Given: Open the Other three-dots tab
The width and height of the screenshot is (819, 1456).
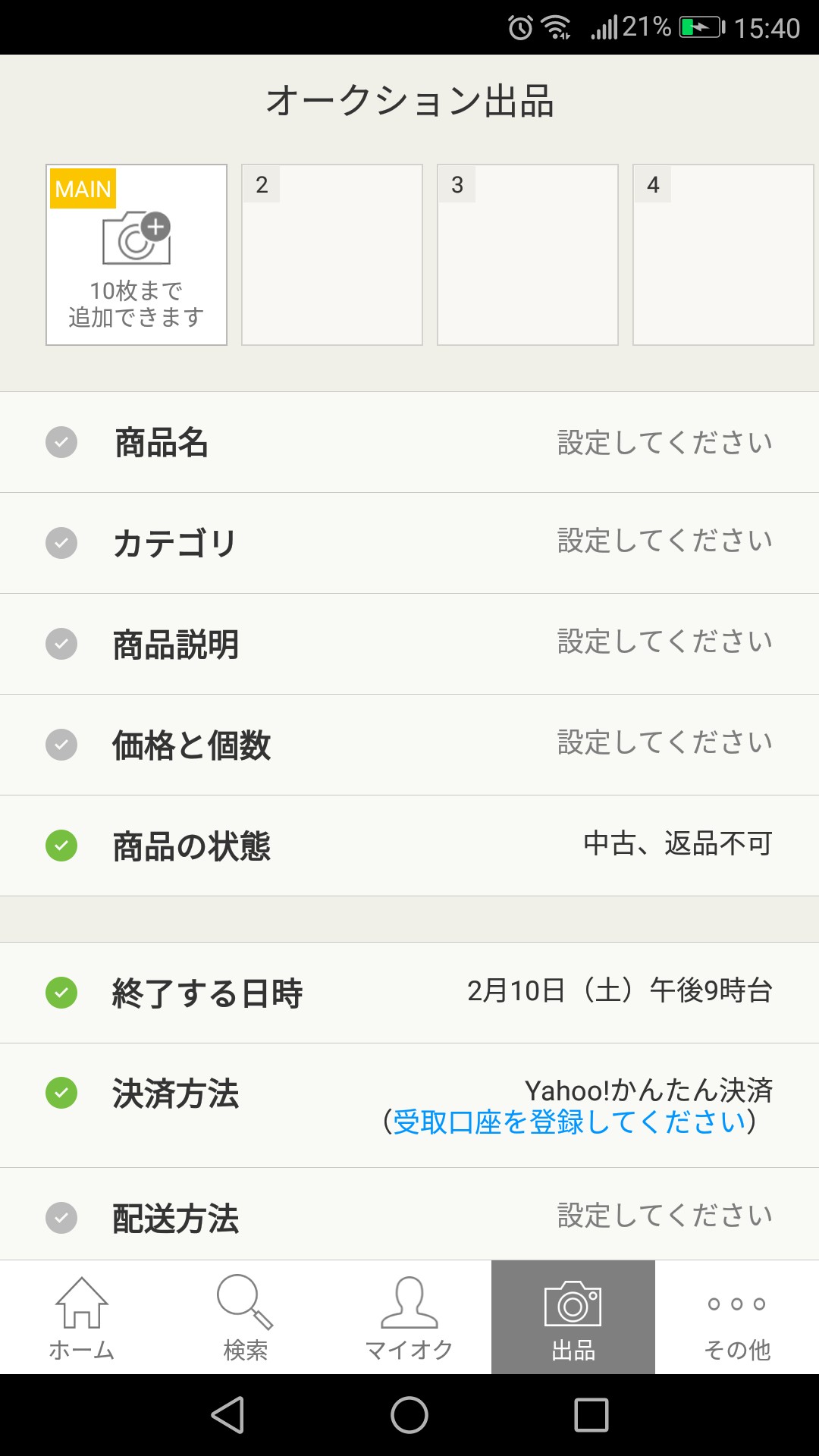Looking at the screenshot, I should point(736,1316).
